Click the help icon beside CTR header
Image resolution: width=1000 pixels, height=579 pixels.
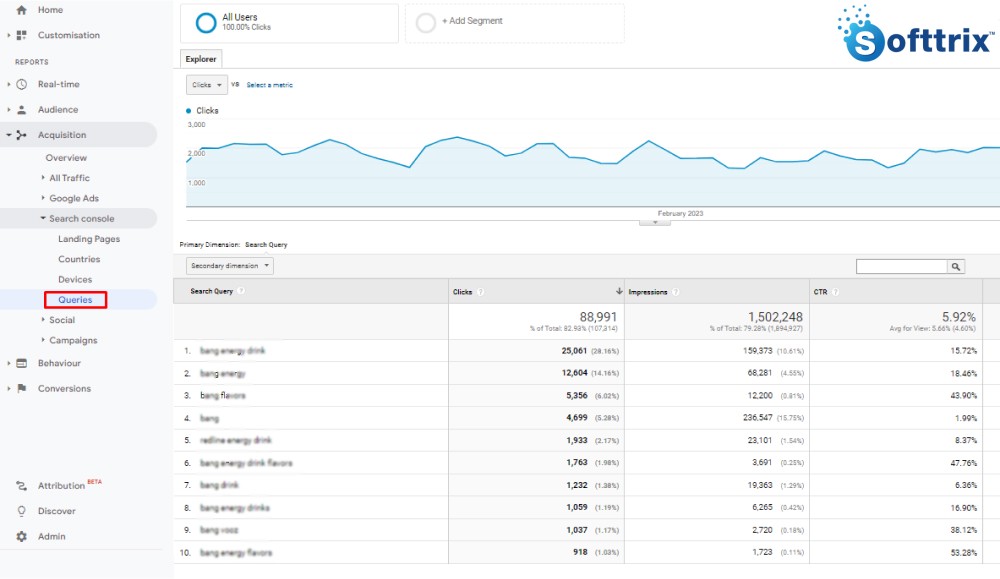pyautogui.click(x=835, y=292)
